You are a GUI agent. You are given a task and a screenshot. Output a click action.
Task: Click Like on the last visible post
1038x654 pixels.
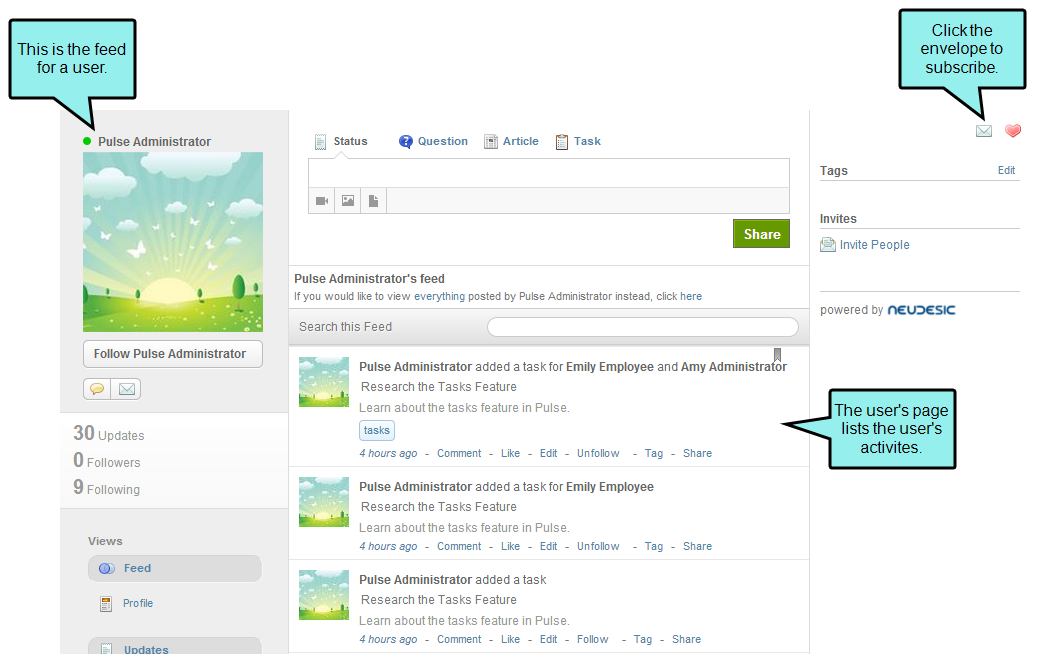tap(510, 639)
